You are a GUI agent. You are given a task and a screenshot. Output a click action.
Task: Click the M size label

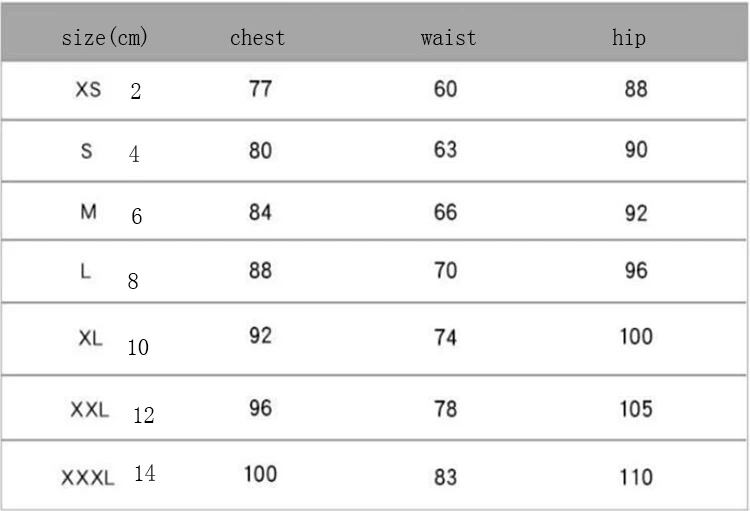[88, 212]
